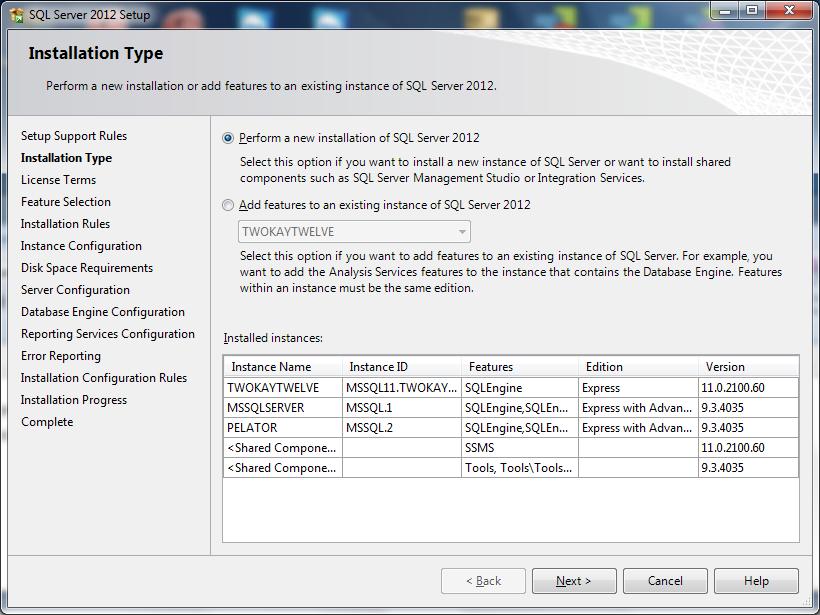Click the Express edition cell
The width and height of the screenshot is (820, 615).
(638, 388)
